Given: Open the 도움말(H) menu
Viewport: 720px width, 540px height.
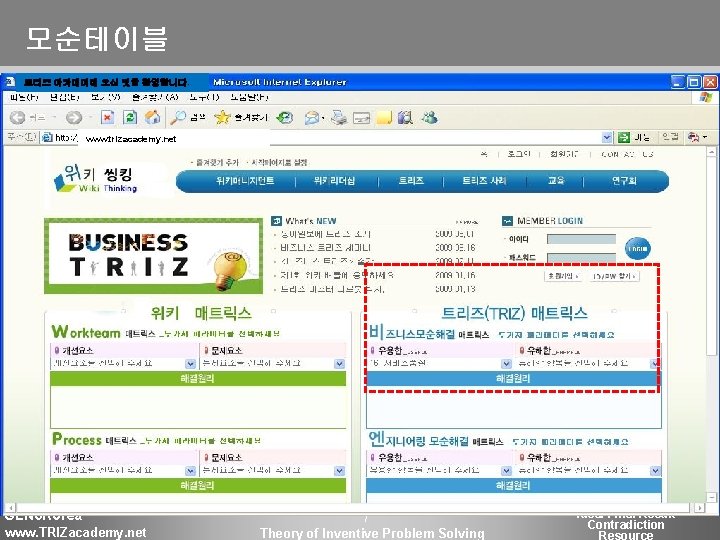Looking at the screenshot, I should tap(249, 97).
